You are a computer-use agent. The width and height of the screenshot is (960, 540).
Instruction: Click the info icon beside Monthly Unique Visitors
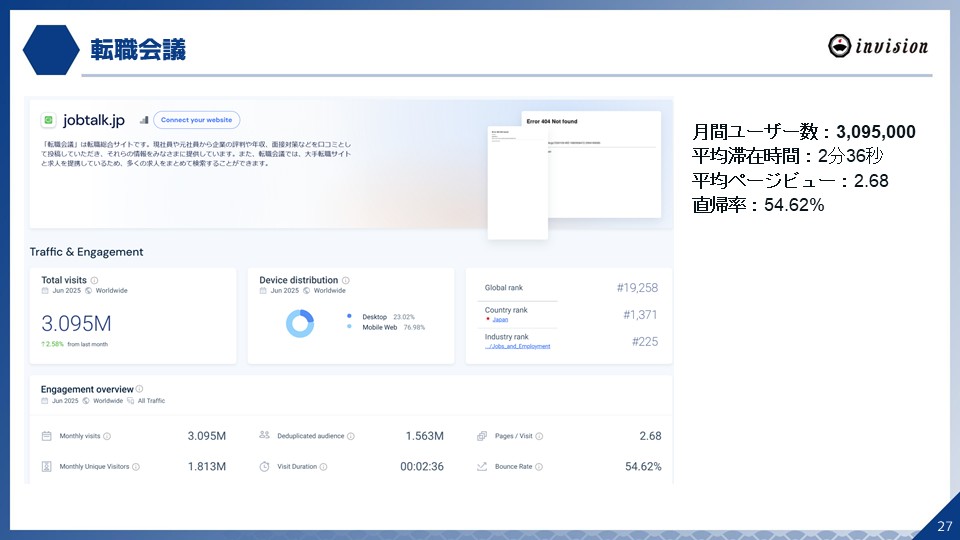(136, 467)
